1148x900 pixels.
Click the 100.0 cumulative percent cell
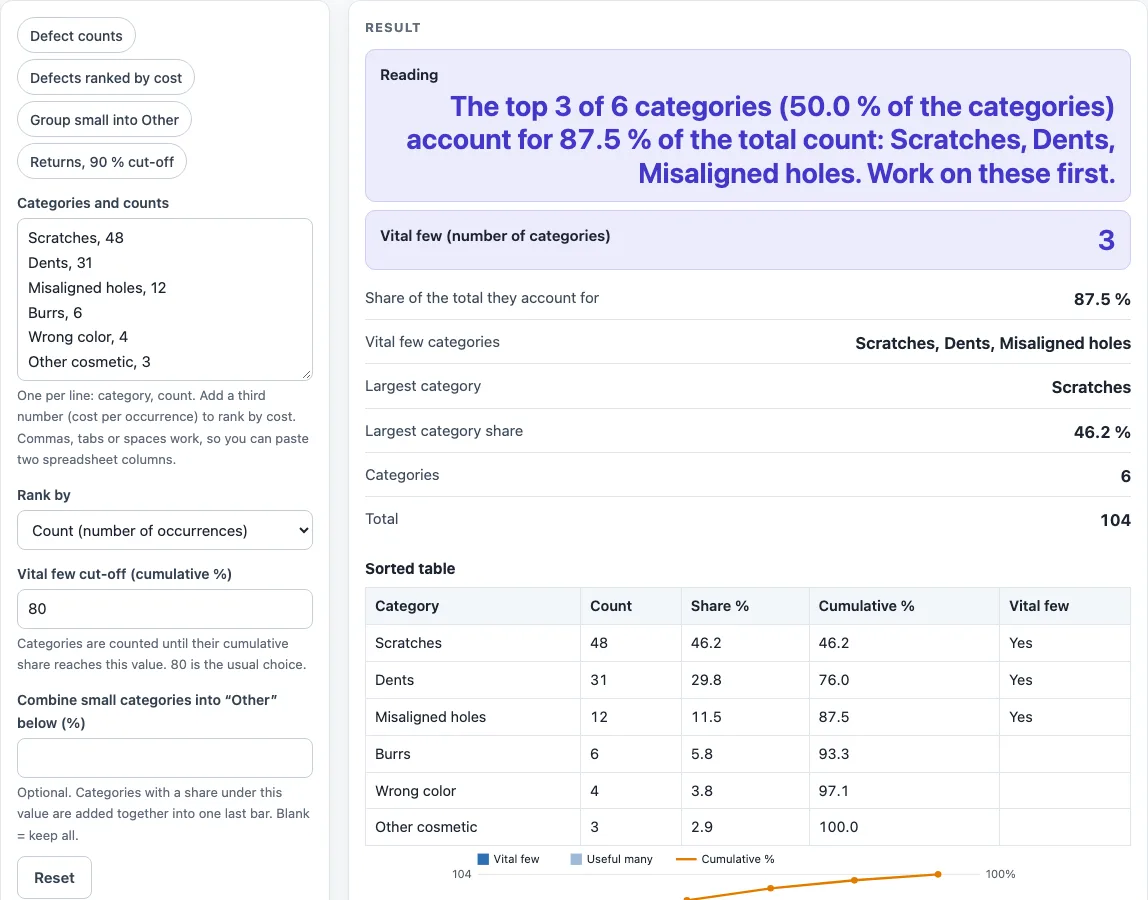coord(904,827)
